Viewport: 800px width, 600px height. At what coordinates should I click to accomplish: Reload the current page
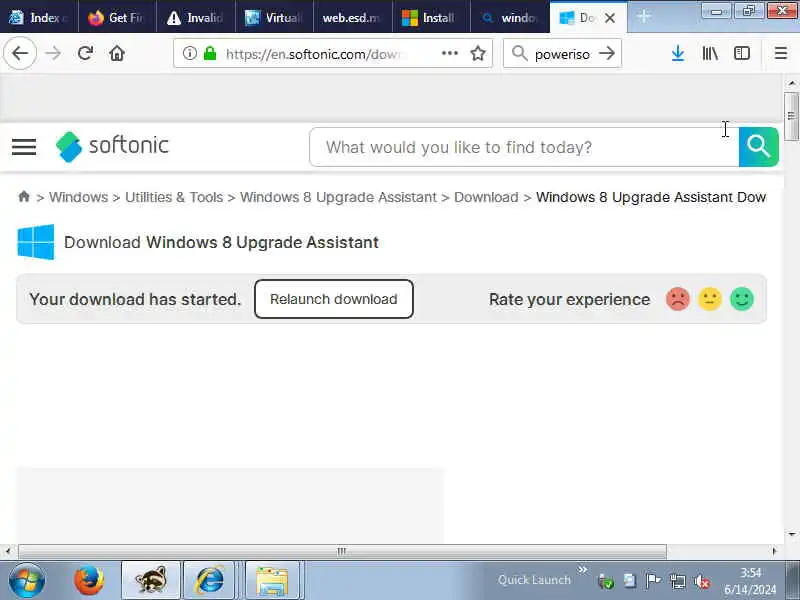pos(85,53)
